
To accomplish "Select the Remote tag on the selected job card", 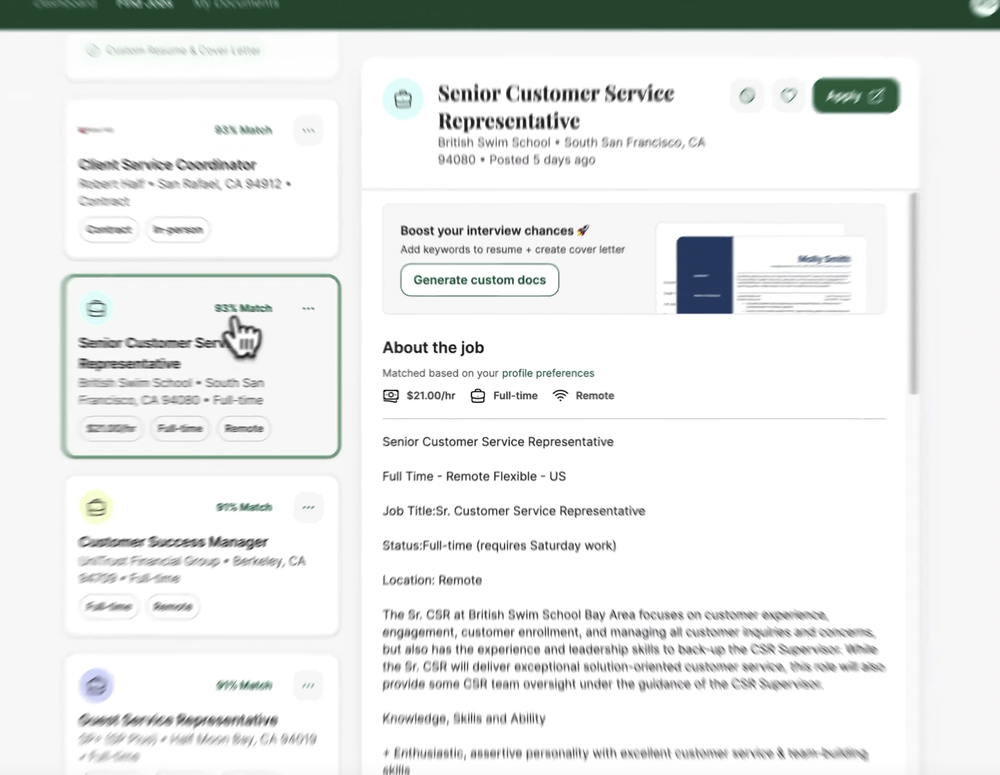I will pyautogui.click(x=243, y=428).
